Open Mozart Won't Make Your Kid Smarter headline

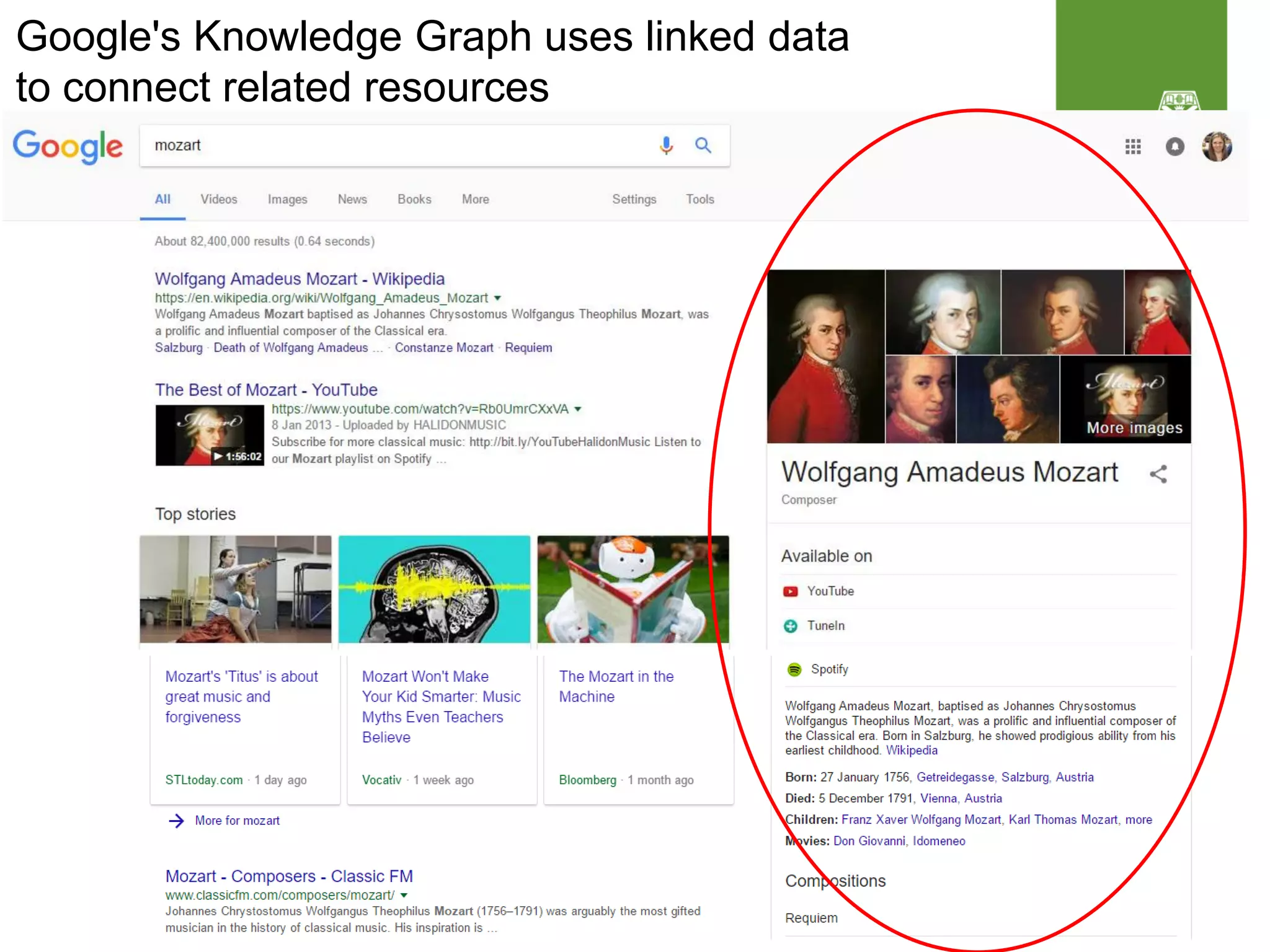pos(441,707)
